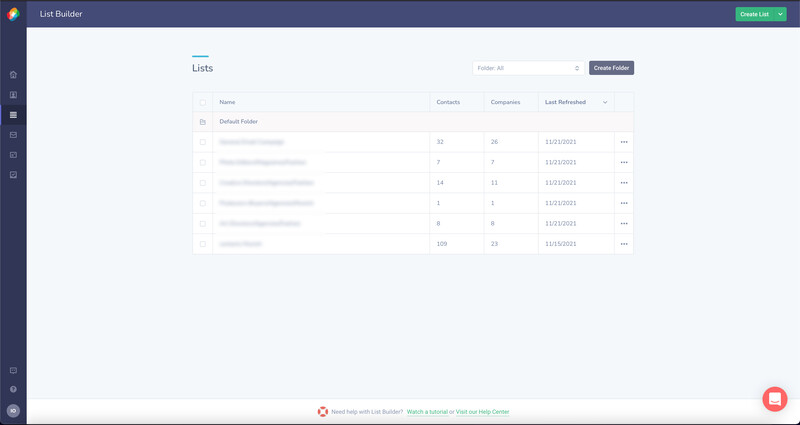The height and width of the screenshot is (425, 800).
Task: Click the Default Folder row
Action: pyautogui.click(x=413, y=122)
